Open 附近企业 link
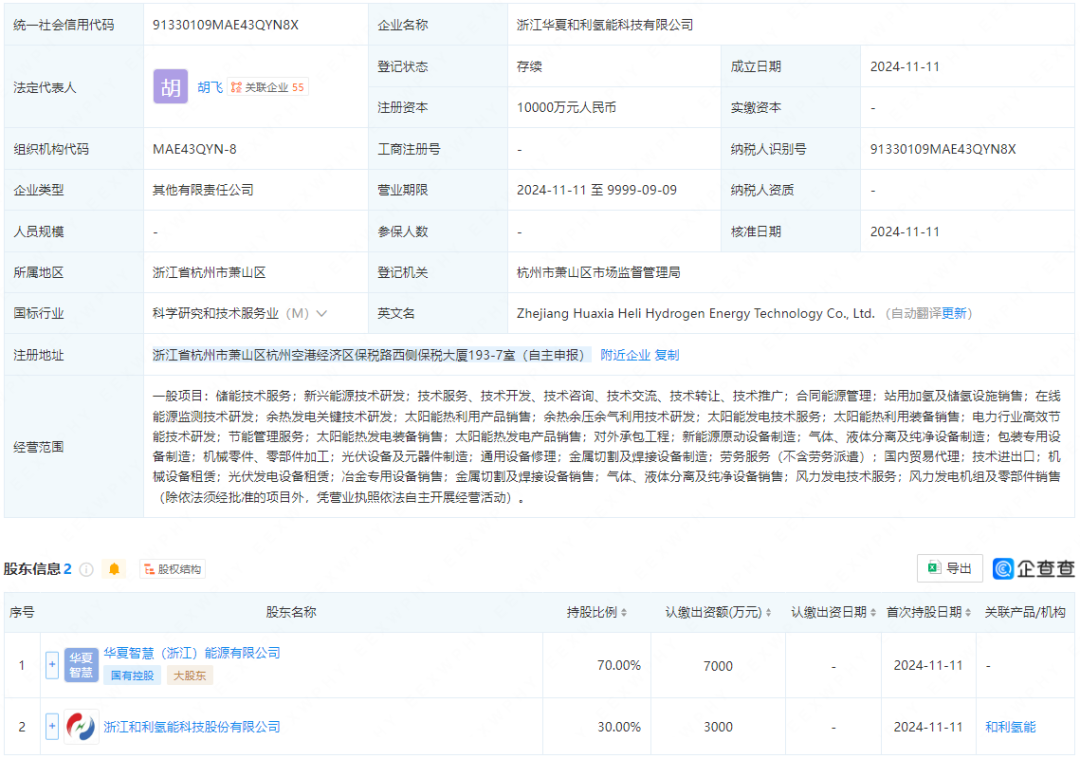 (625, 355)
